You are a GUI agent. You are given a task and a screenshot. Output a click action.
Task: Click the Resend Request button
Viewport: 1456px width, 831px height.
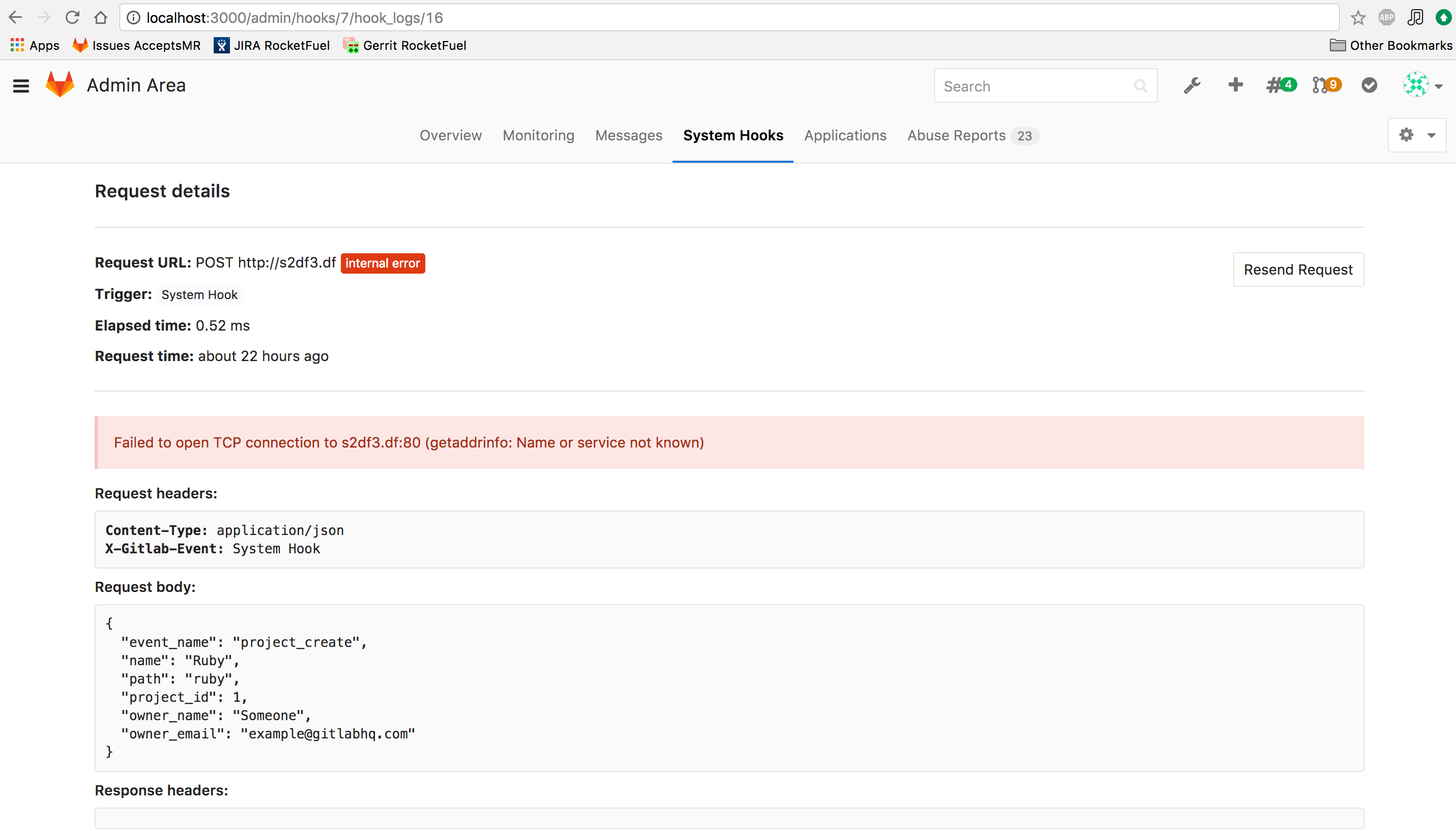pos(1297,270)
